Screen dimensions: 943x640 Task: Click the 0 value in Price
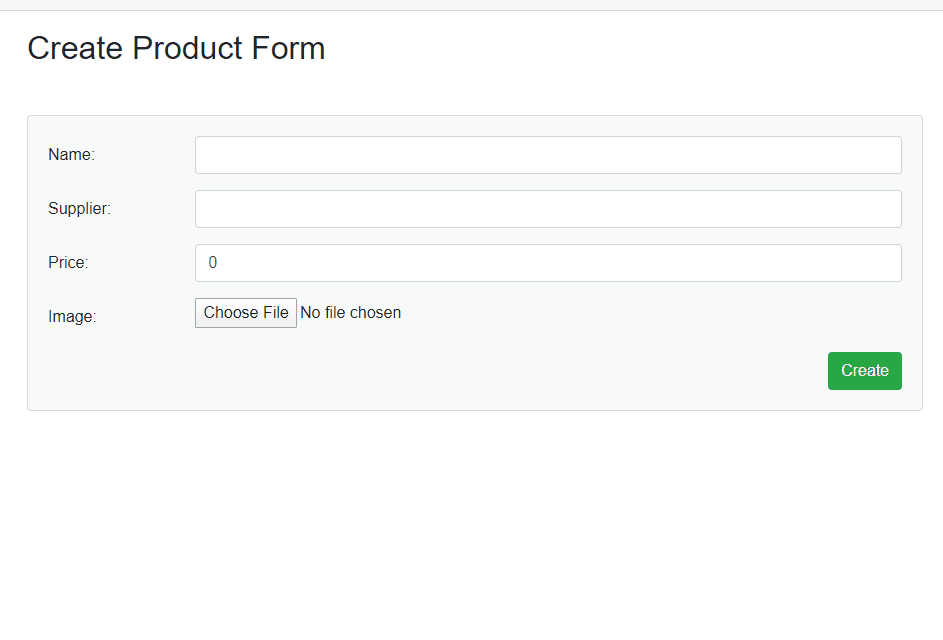213,263
